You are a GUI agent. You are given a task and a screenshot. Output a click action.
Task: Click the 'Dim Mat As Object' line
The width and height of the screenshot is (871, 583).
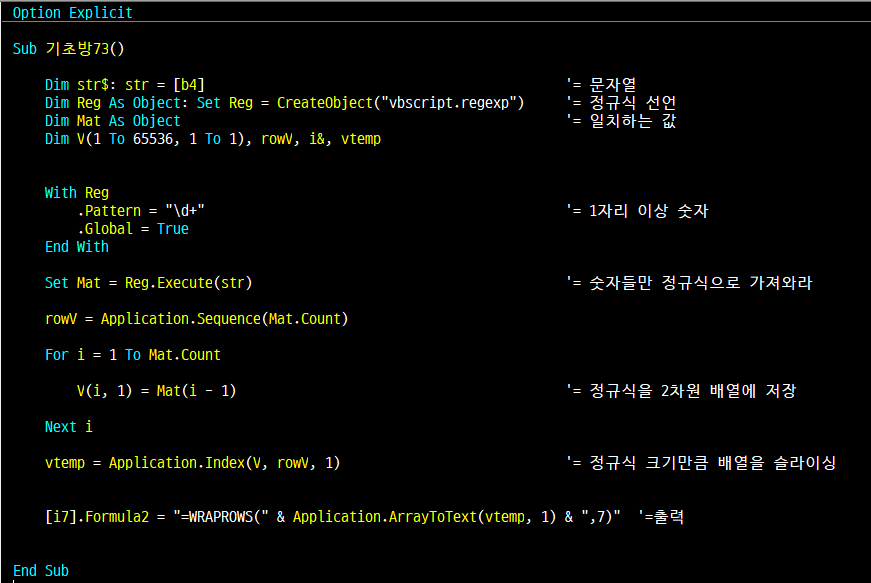coord(113,121)
